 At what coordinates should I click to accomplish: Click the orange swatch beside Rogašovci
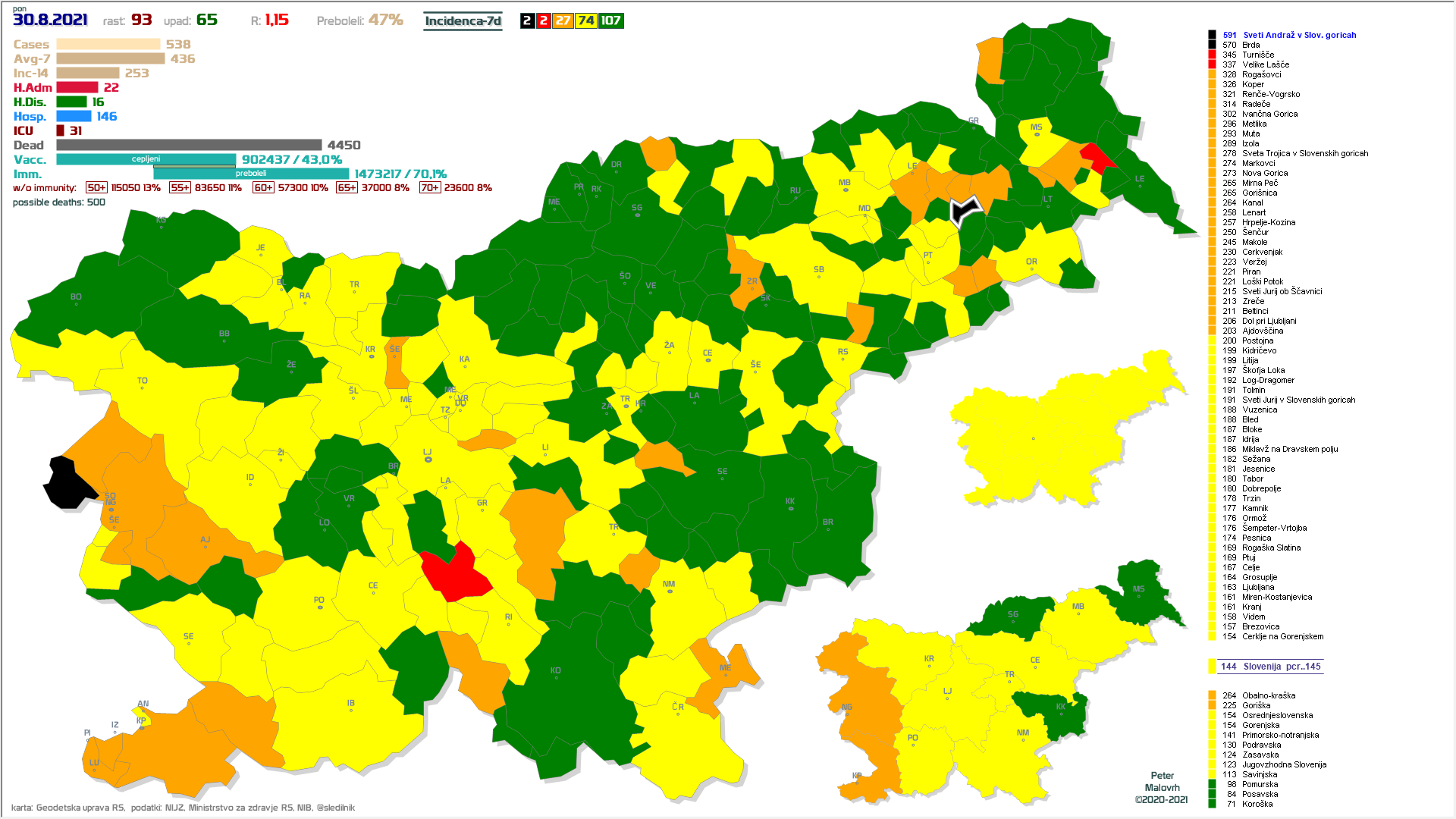(1212, 74)
